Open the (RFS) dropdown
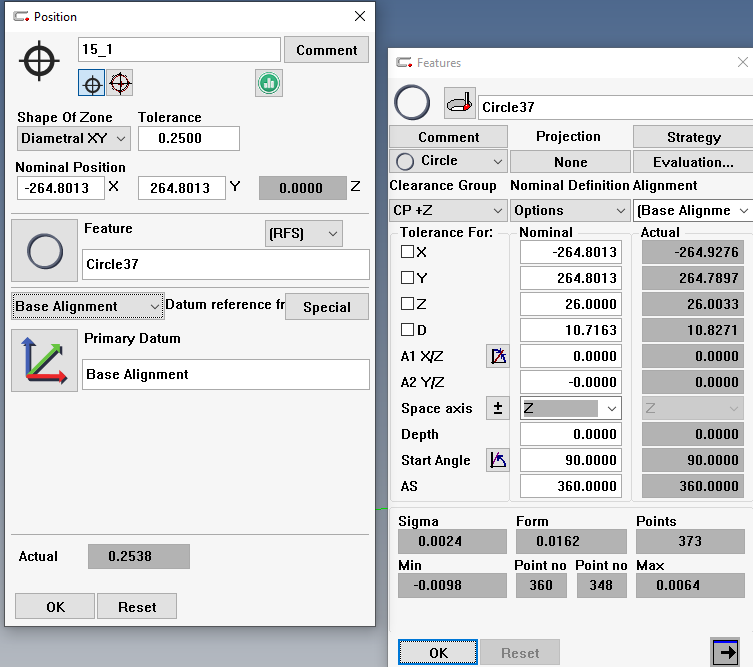The height and width of the screenshot is (667, 753). [303, 234]
